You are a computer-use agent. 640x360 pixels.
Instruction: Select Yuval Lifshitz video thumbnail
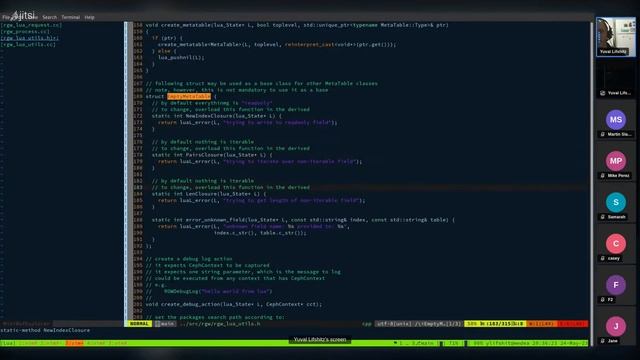pos(616,37)
